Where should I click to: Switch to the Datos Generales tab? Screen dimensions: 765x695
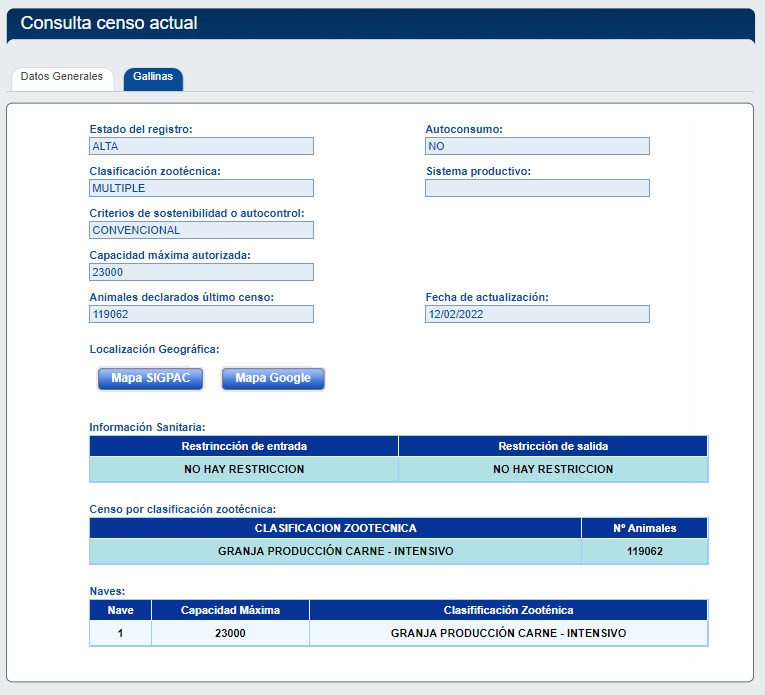(62, 77)
